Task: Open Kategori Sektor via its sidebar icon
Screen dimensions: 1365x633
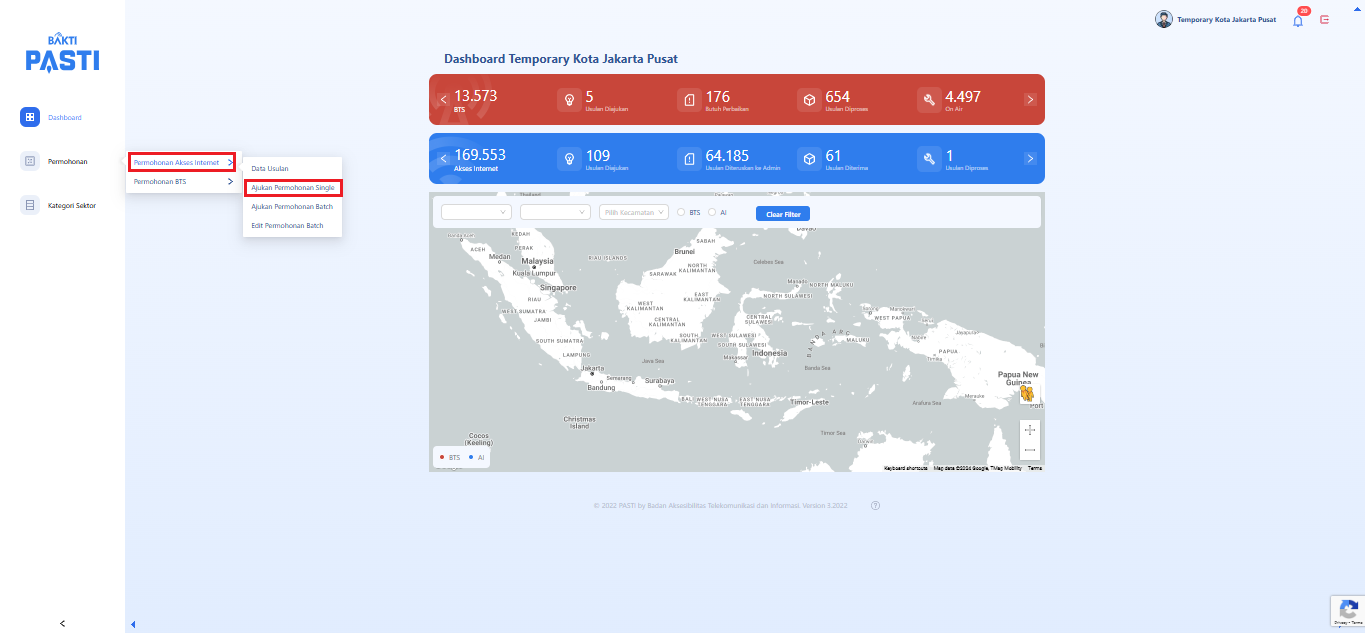Action: coord(30,205)
